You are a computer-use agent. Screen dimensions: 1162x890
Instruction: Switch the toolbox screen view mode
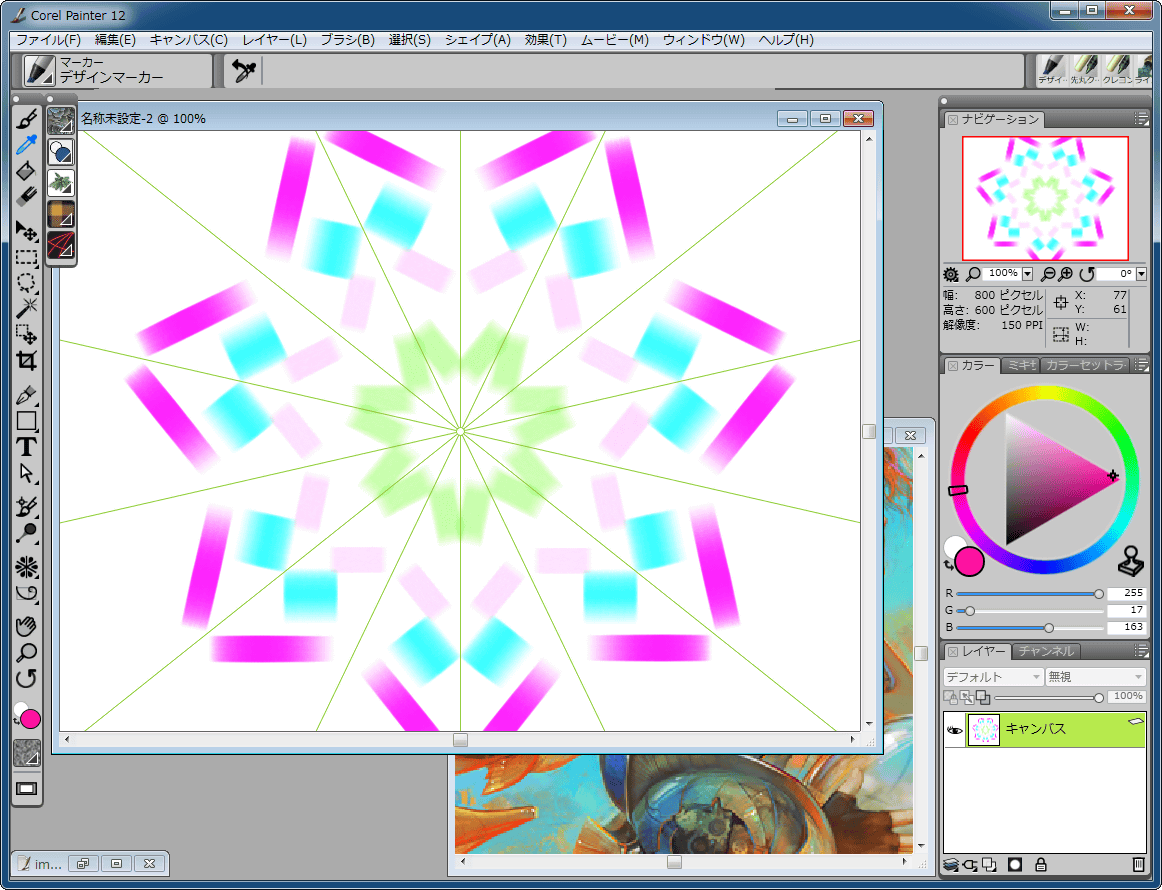[x=27, y=788]
